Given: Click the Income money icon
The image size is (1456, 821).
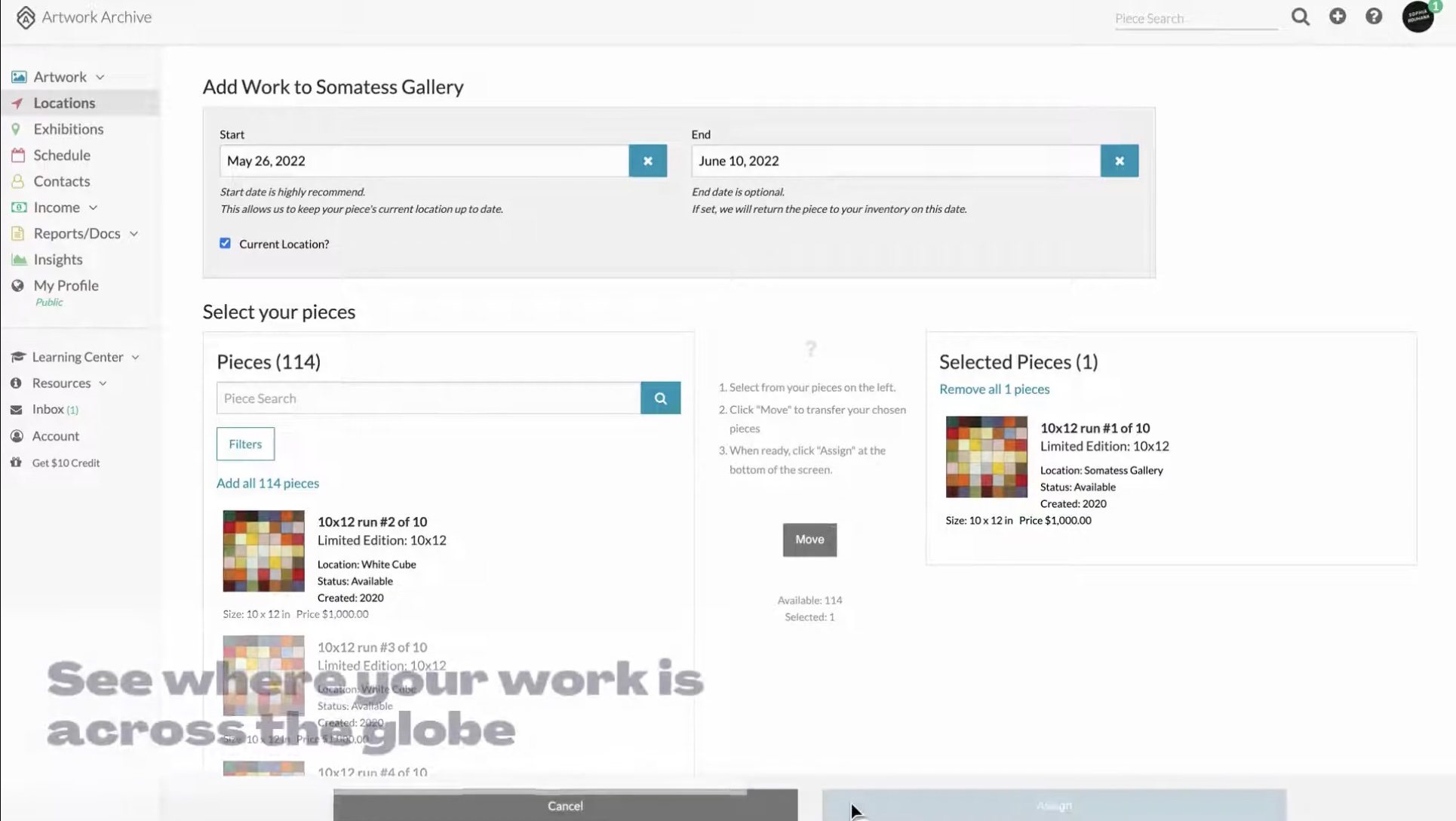Looking at the screenshot, I should [19, 208].
